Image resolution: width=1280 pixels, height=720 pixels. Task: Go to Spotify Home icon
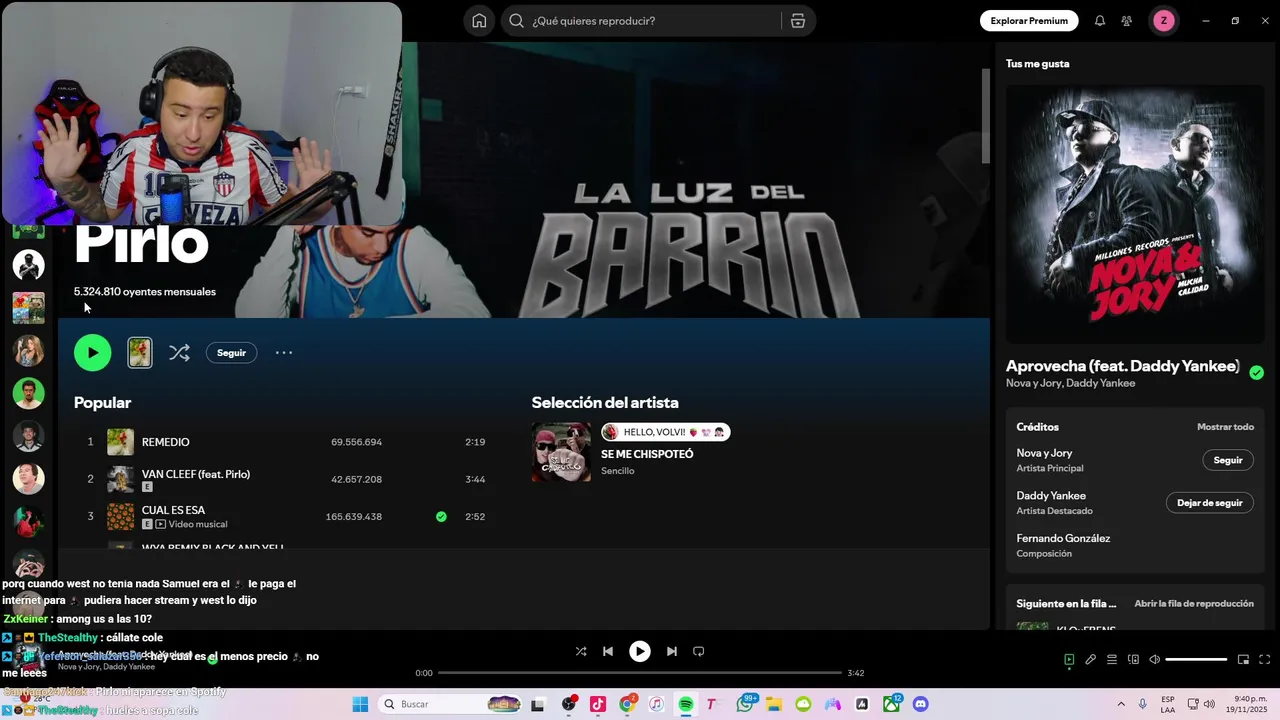tap(479, 21)
